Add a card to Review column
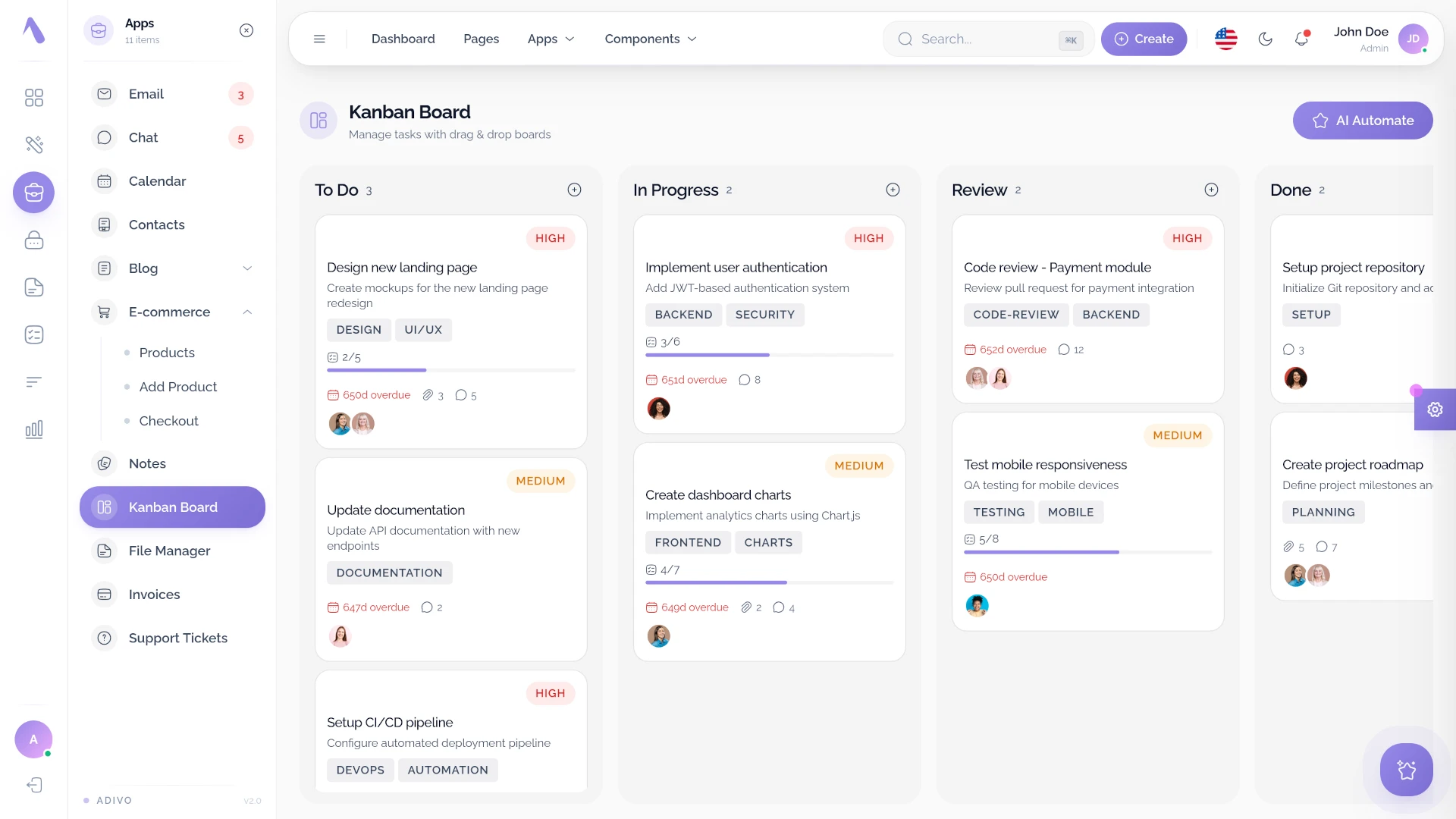 (x=1211, y=190)
